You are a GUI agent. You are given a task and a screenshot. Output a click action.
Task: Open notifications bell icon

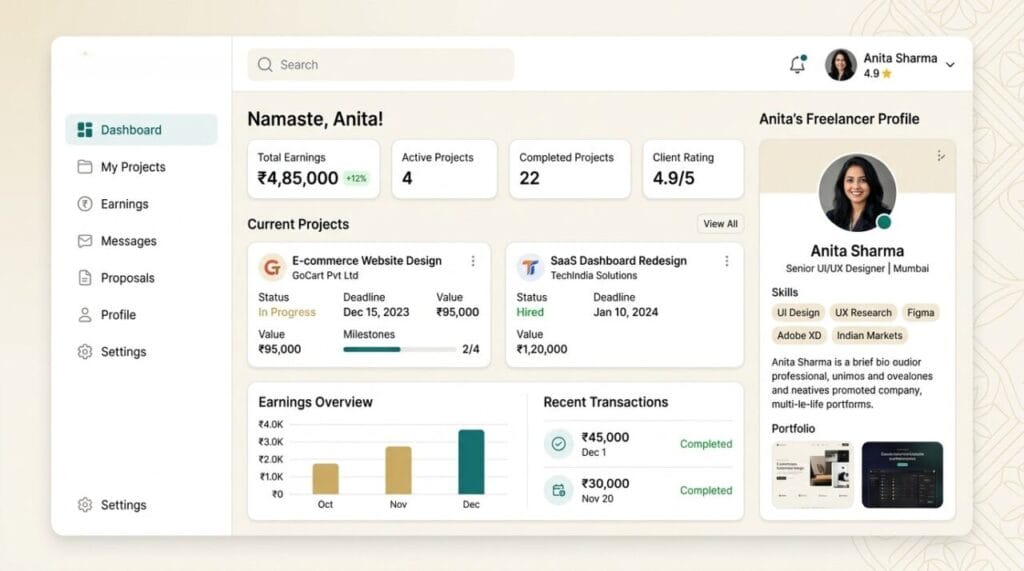[797, 64]
